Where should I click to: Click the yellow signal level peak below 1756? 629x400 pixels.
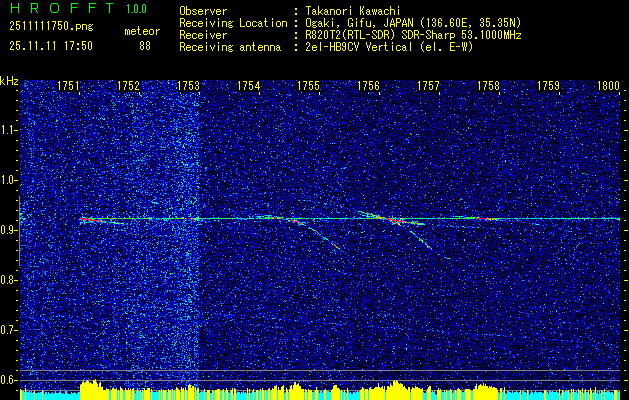click(395, 390)
